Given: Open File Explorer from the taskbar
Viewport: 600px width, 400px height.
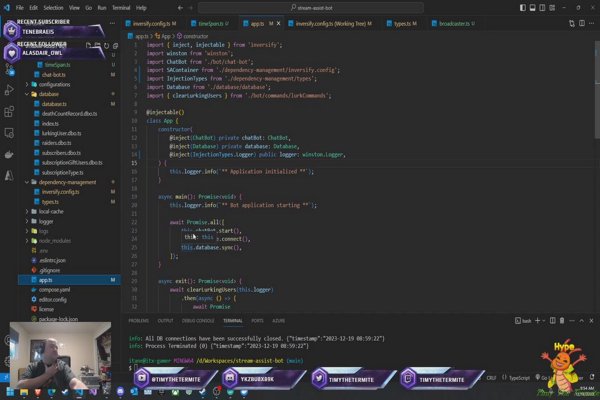Looking at the screenshot, I should click(x=24, y=392).
